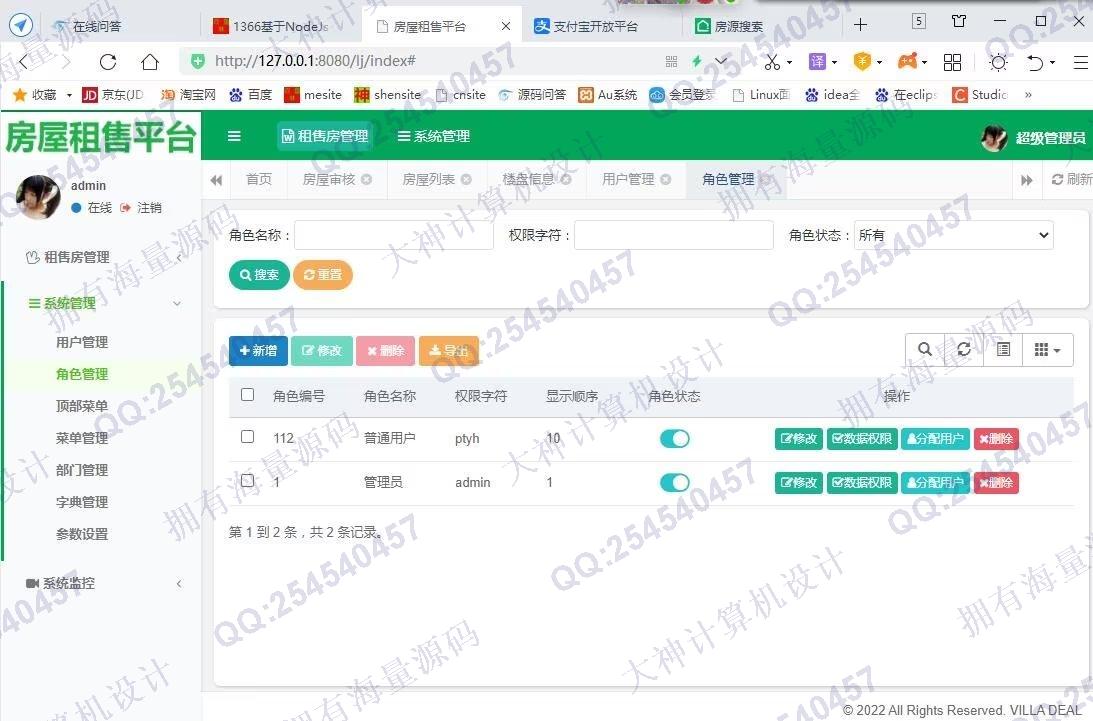The height and width of the screenshot is (721, 1093).
Task: Click 数据权限 for 管理员 row
Action: pyautogui.click(x=862, y=483)
